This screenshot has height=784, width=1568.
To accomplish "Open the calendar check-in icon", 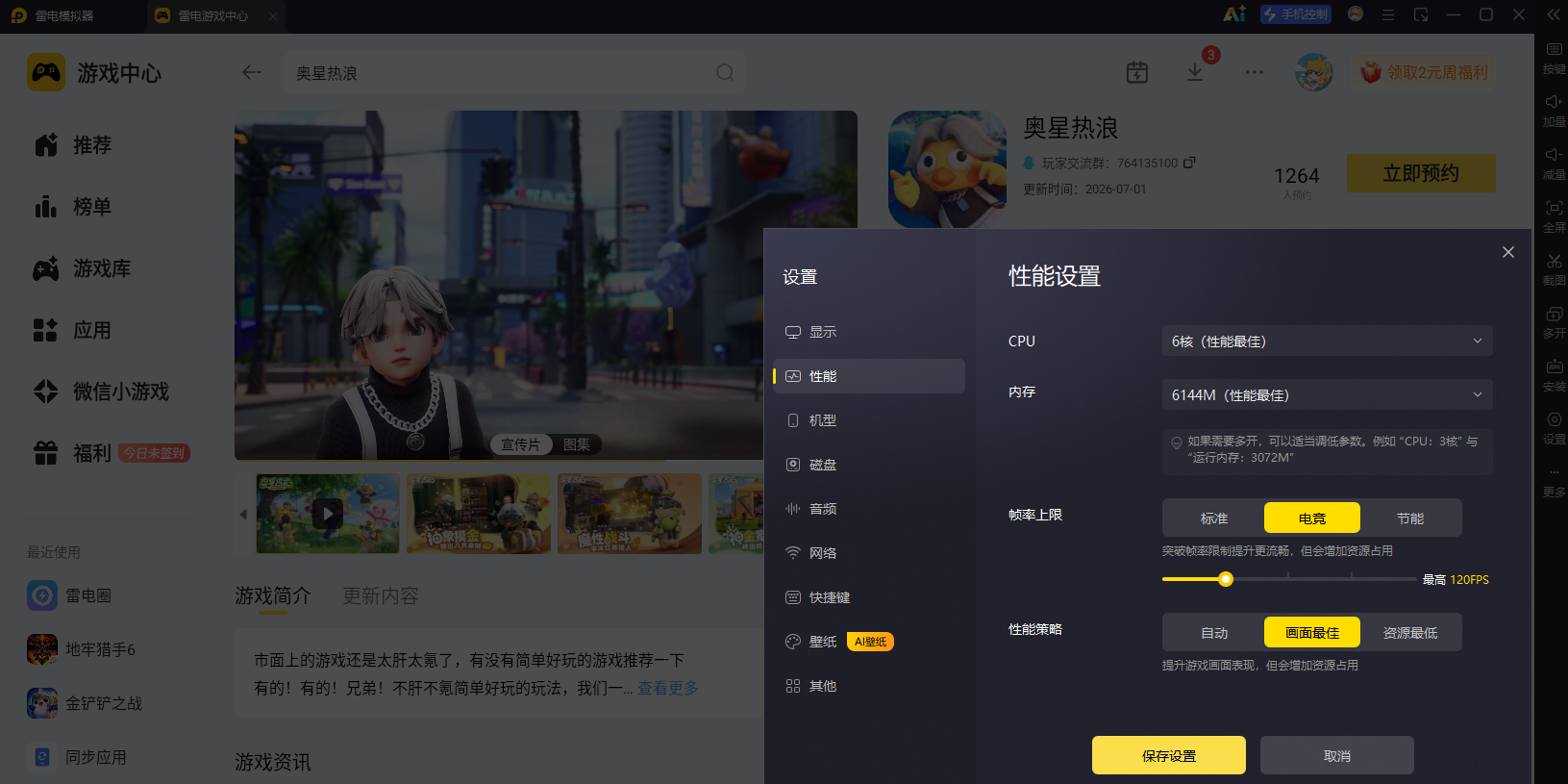I will click(1137, 72).
